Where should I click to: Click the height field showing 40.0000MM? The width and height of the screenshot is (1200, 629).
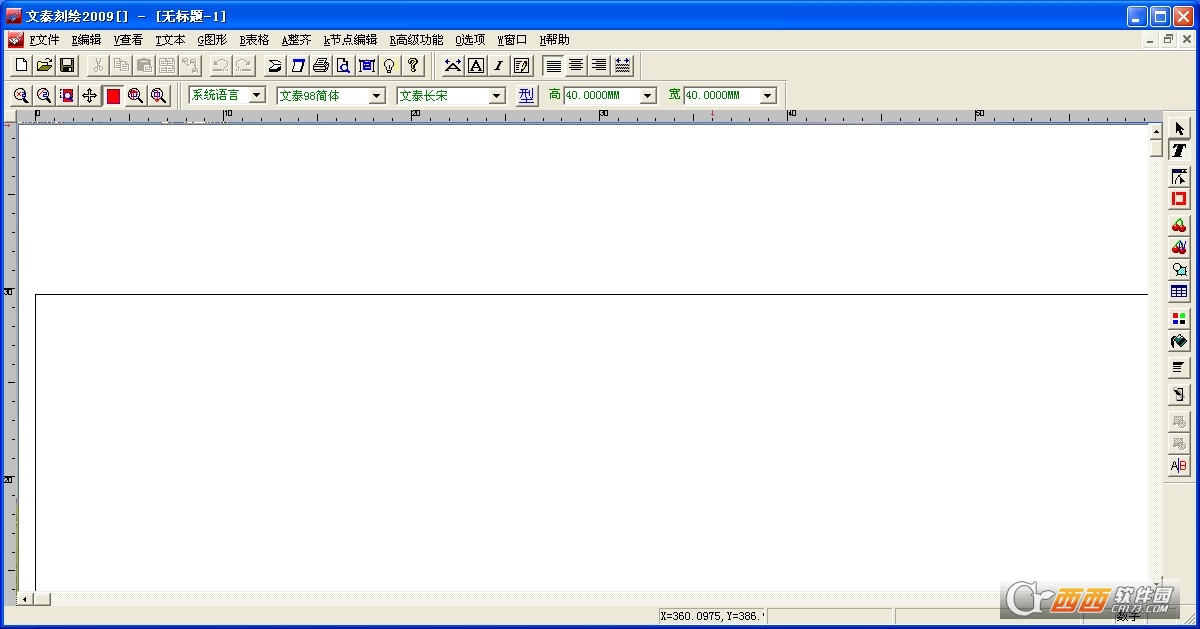point(601,96)
